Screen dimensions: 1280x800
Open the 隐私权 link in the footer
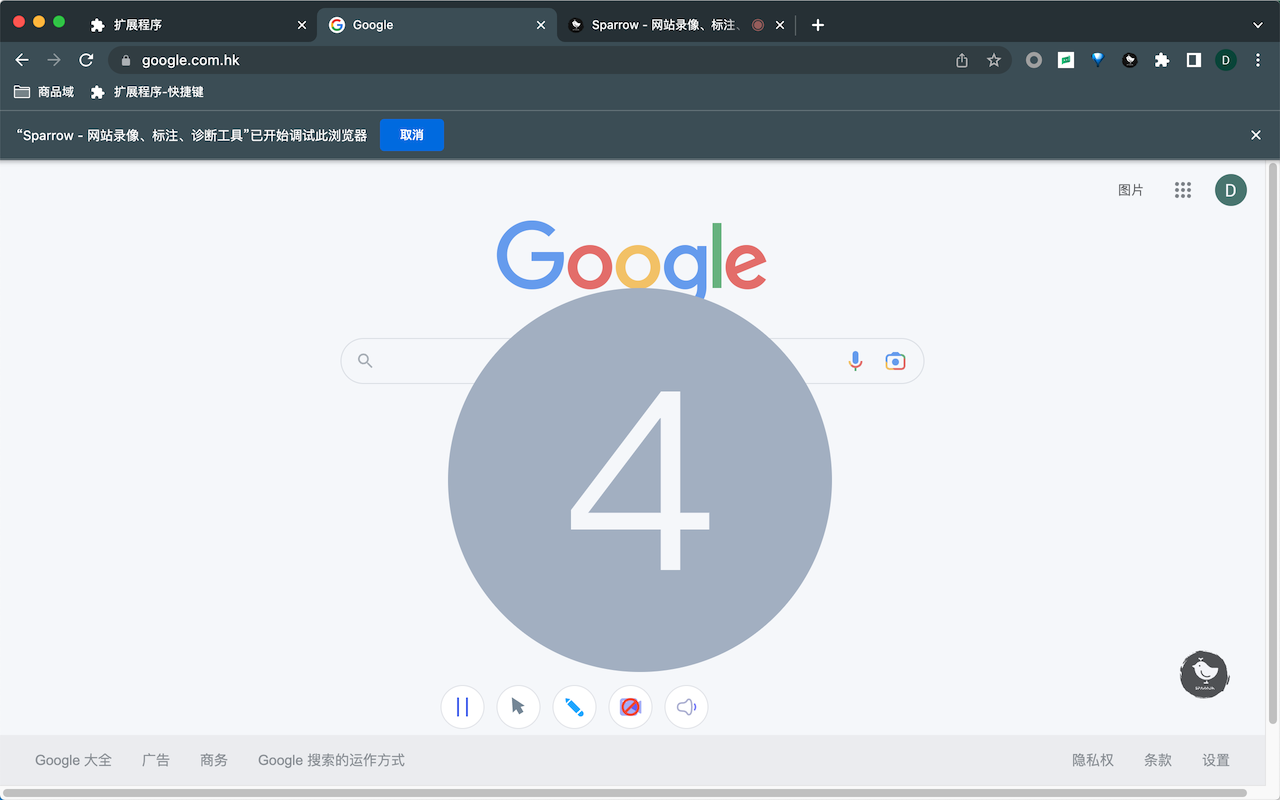click(x=1092, y=760)
